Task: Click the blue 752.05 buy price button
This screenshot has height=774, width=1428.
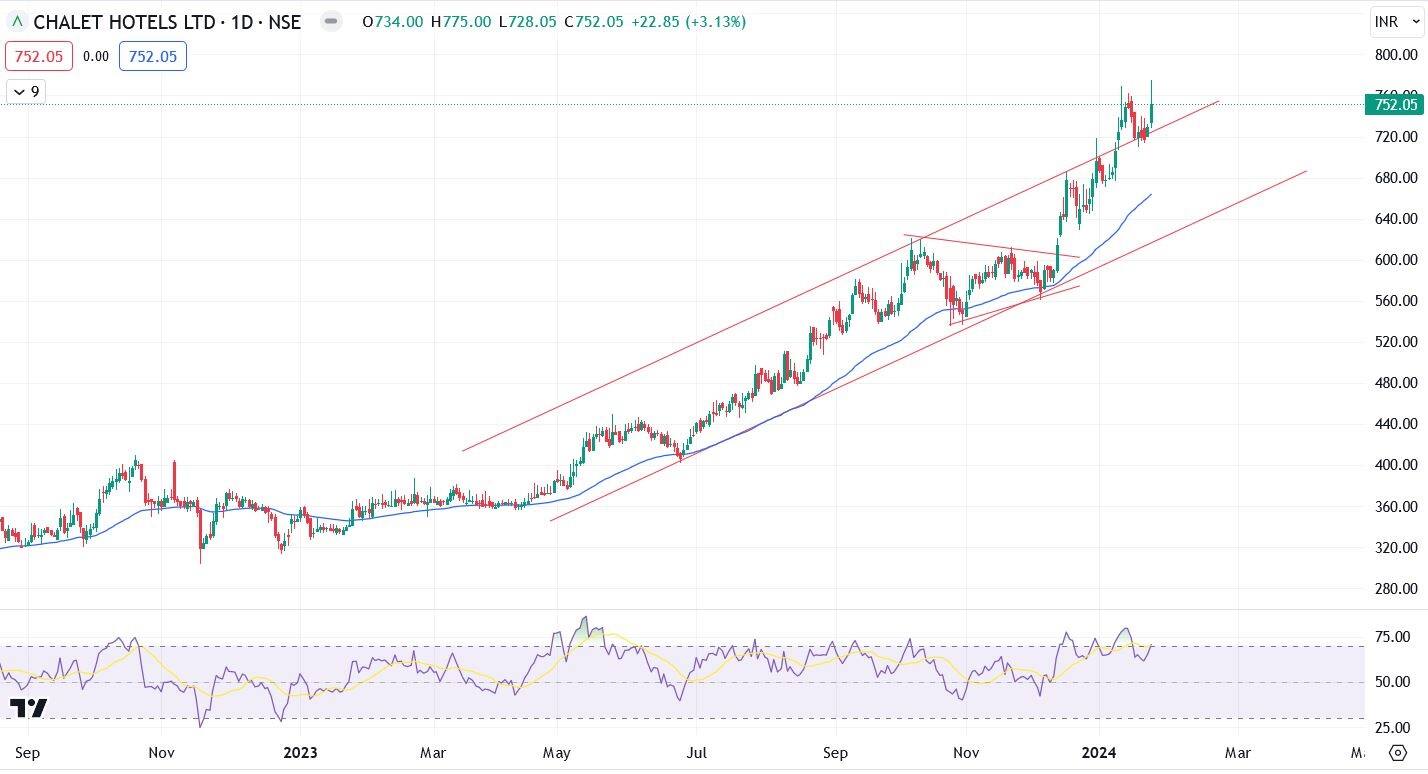Action: 153,56
